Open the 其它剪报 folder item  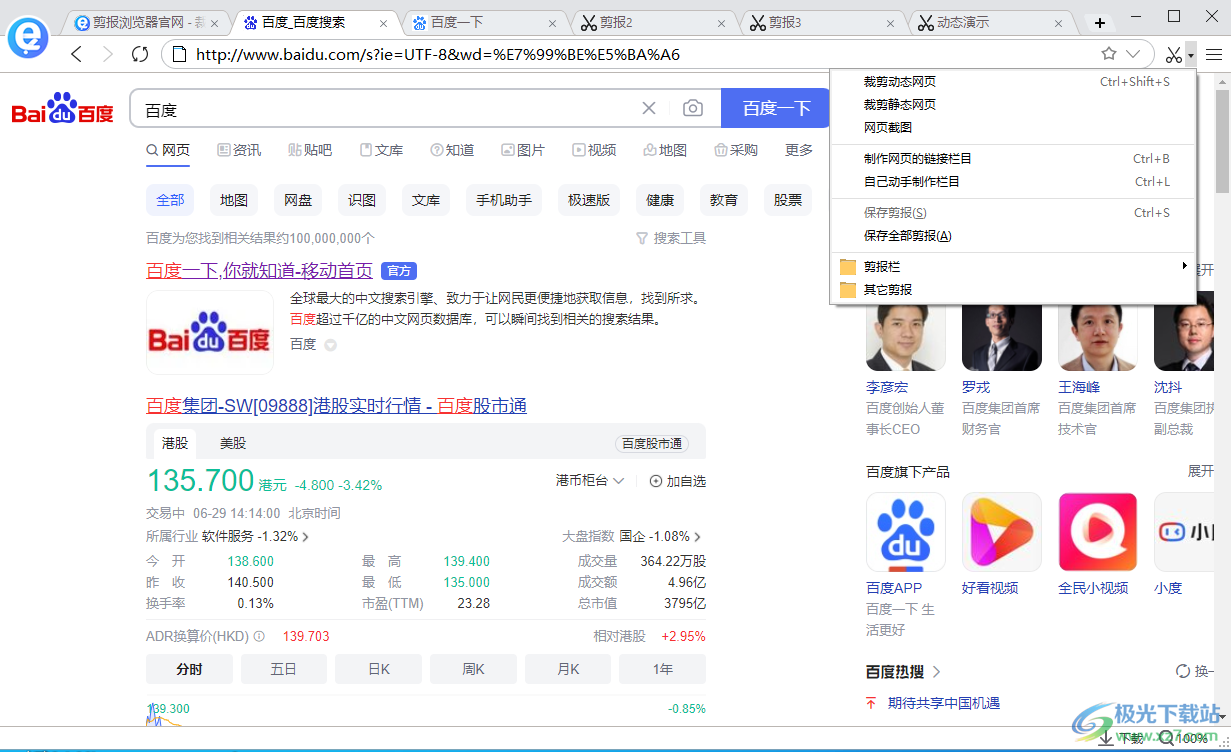pos(1013,289)
